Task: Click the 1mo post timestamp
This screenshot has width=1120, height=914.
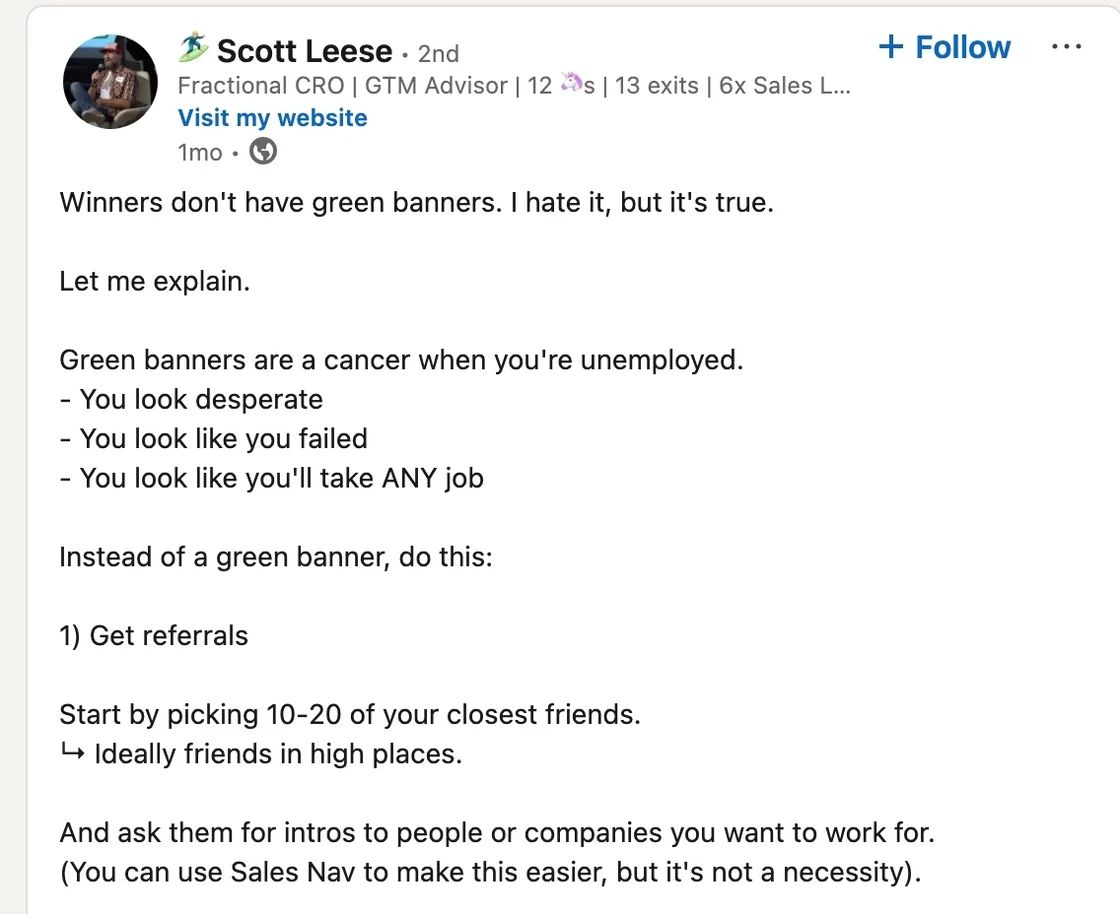Action: pos(200,152)
